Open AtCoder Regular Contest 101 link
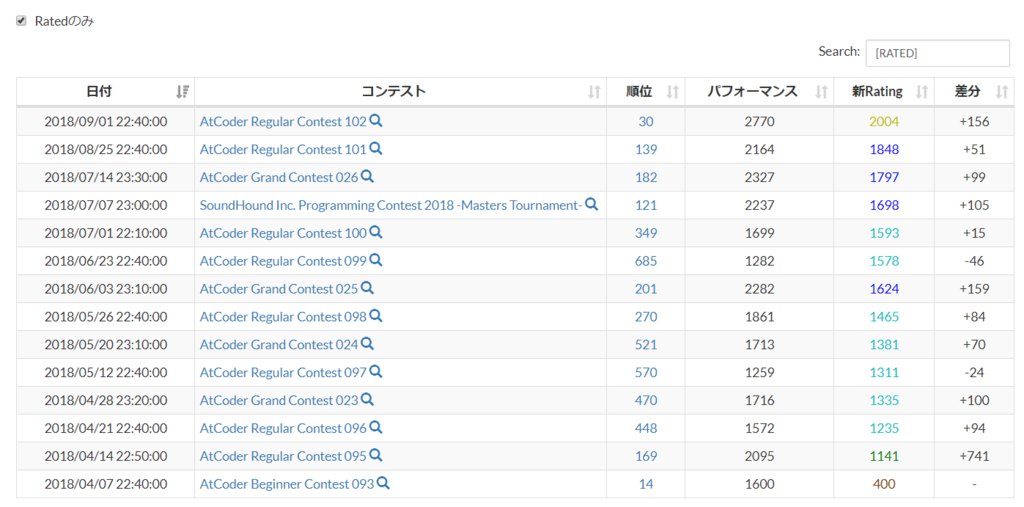 pyautogui.click(x=283, y=150)
